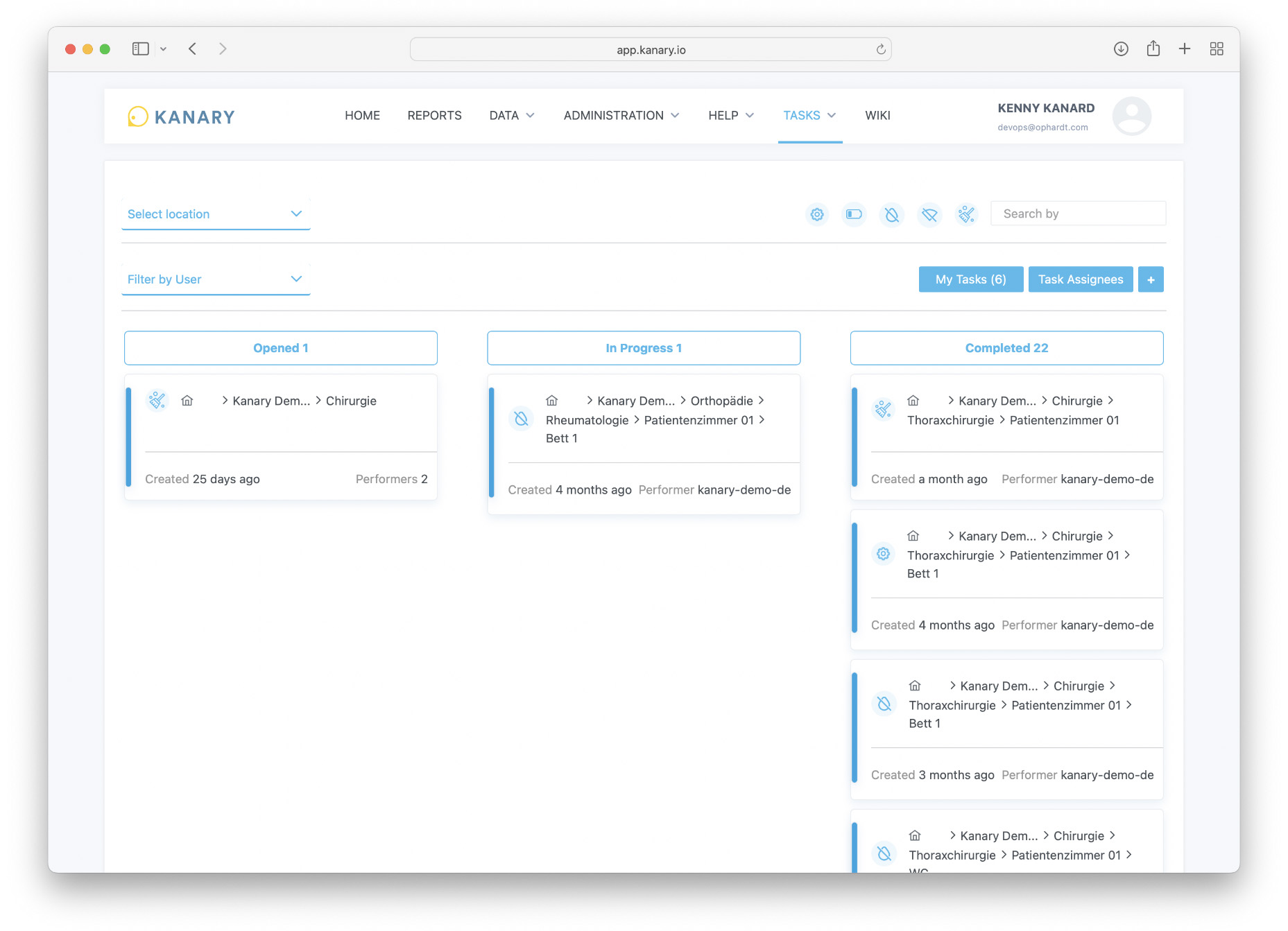Click Safari's share icon
The width and height of the screenshot is (1288, 931).
coord(1153,49)
